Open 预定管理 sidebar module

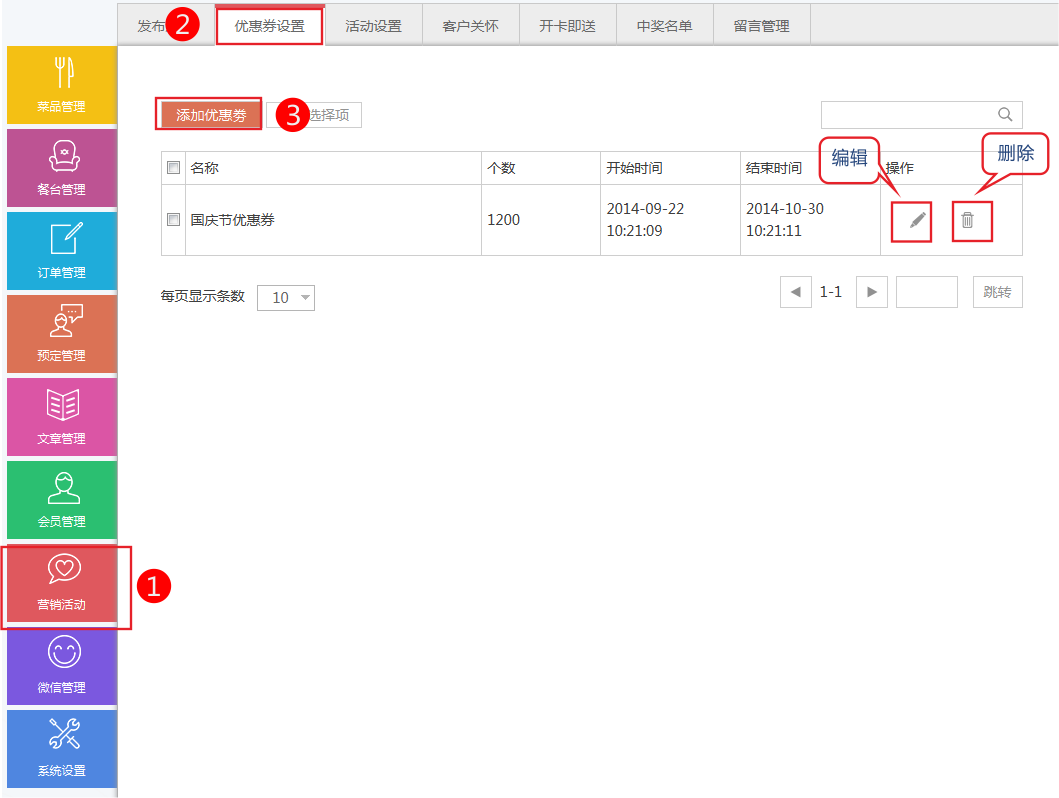coord(61,334)
